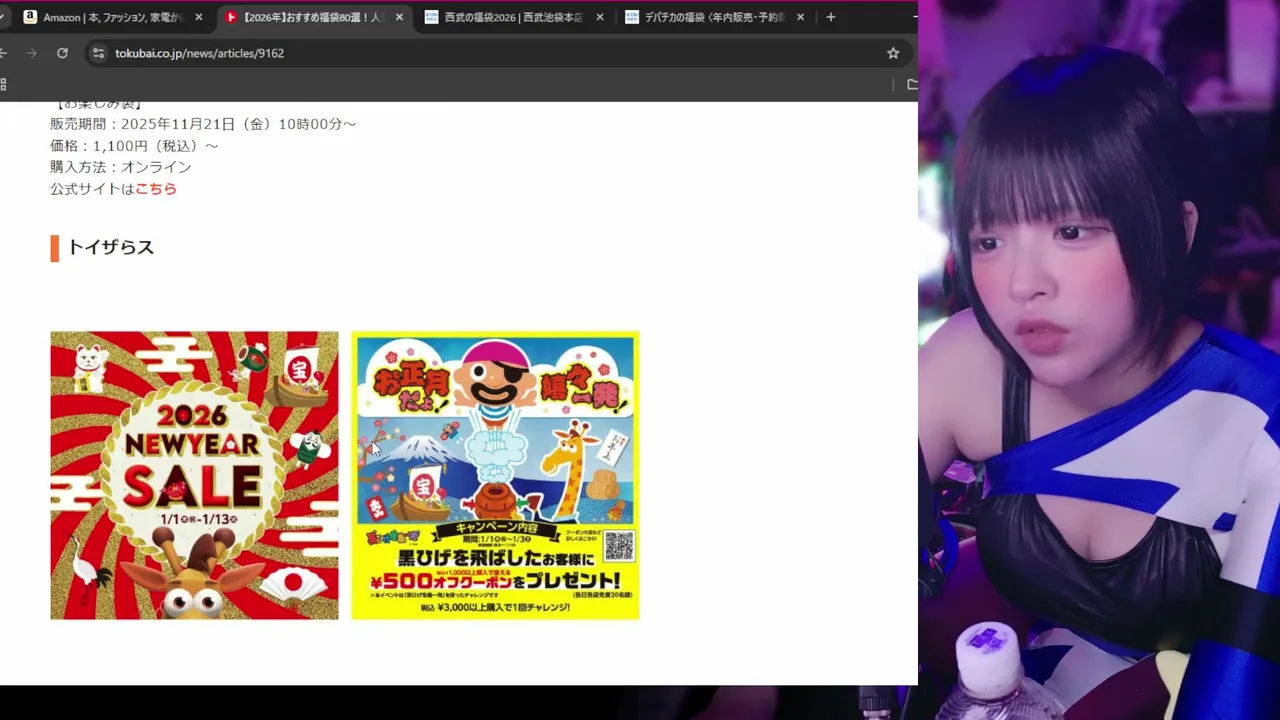Open the 西武の福袋2026 tab
The height and width of the screenshot is (720, 1280).
514,17
